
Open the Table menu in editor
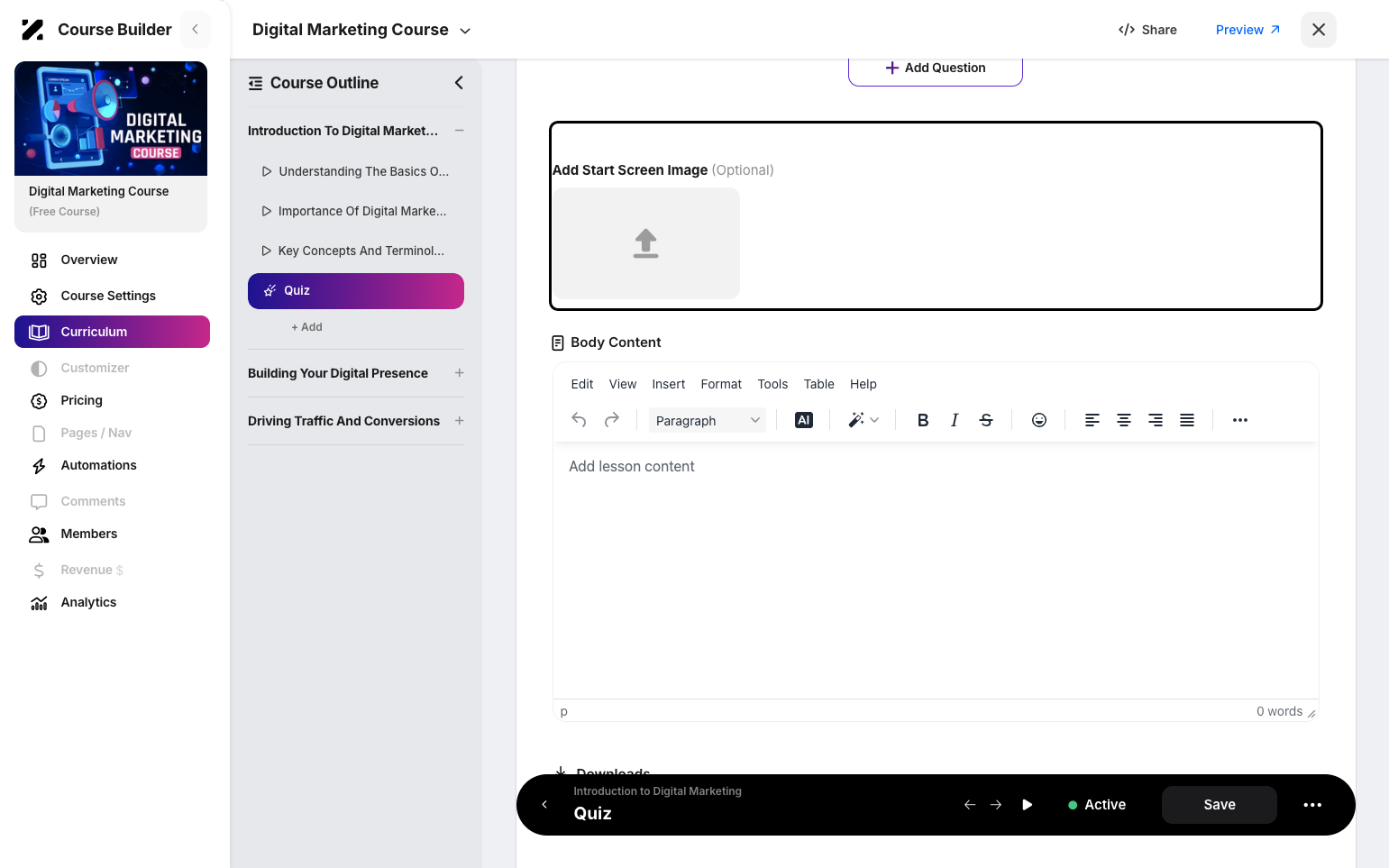[819, 384]
